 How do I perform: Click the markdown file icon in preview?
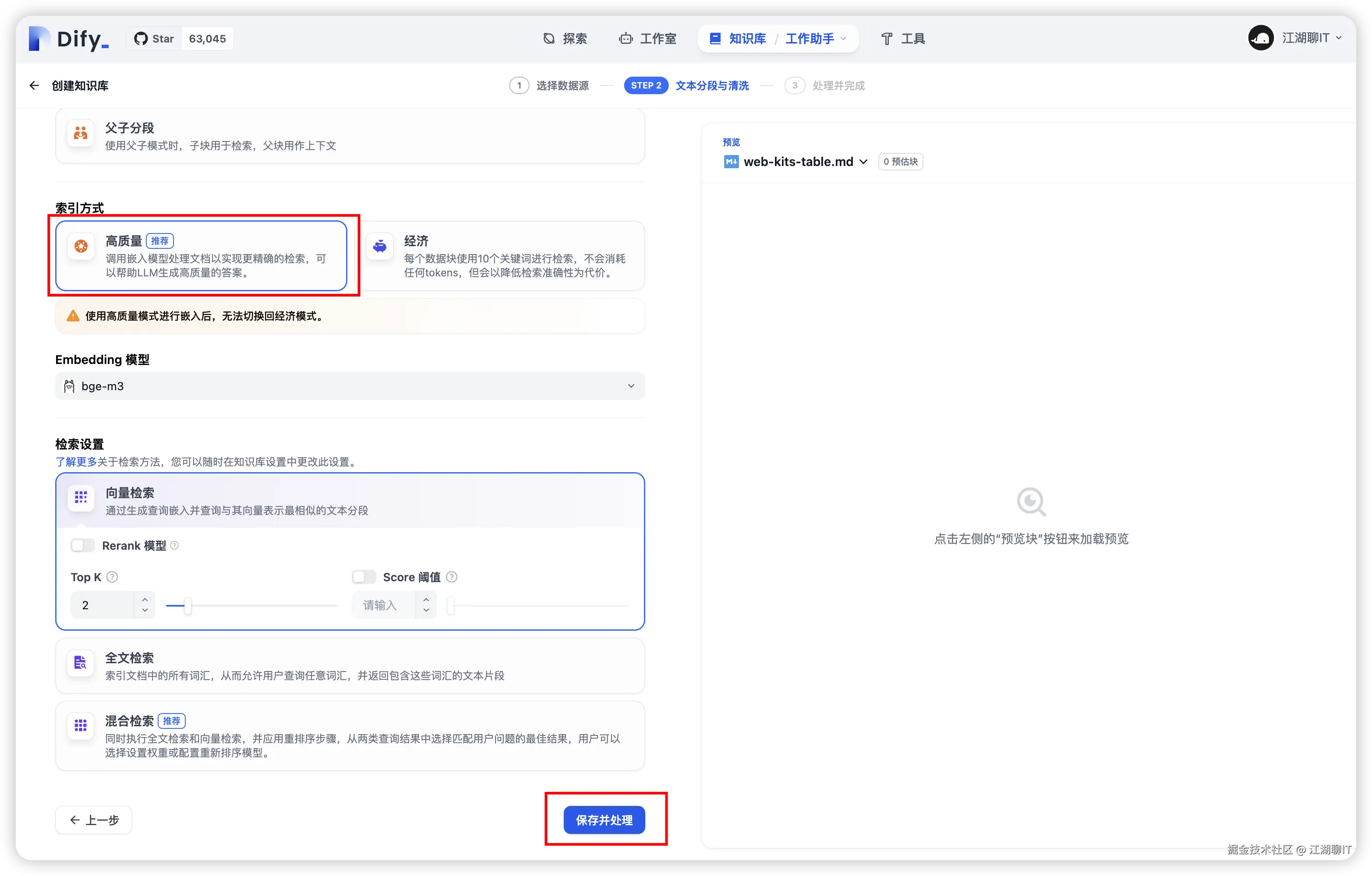[x=731, y=162]
